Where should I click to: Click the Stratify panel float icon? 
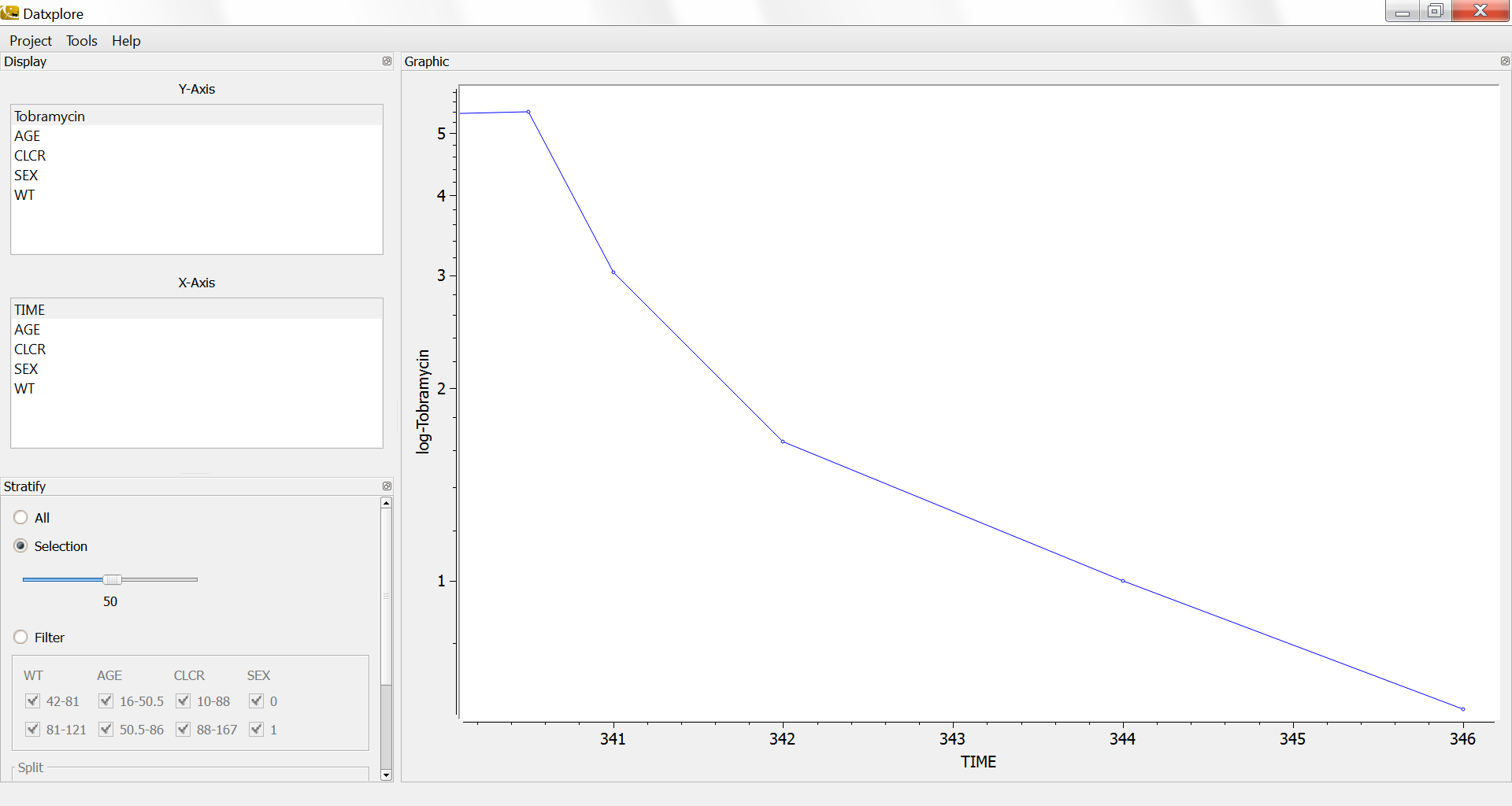click(x=387, y=486)
